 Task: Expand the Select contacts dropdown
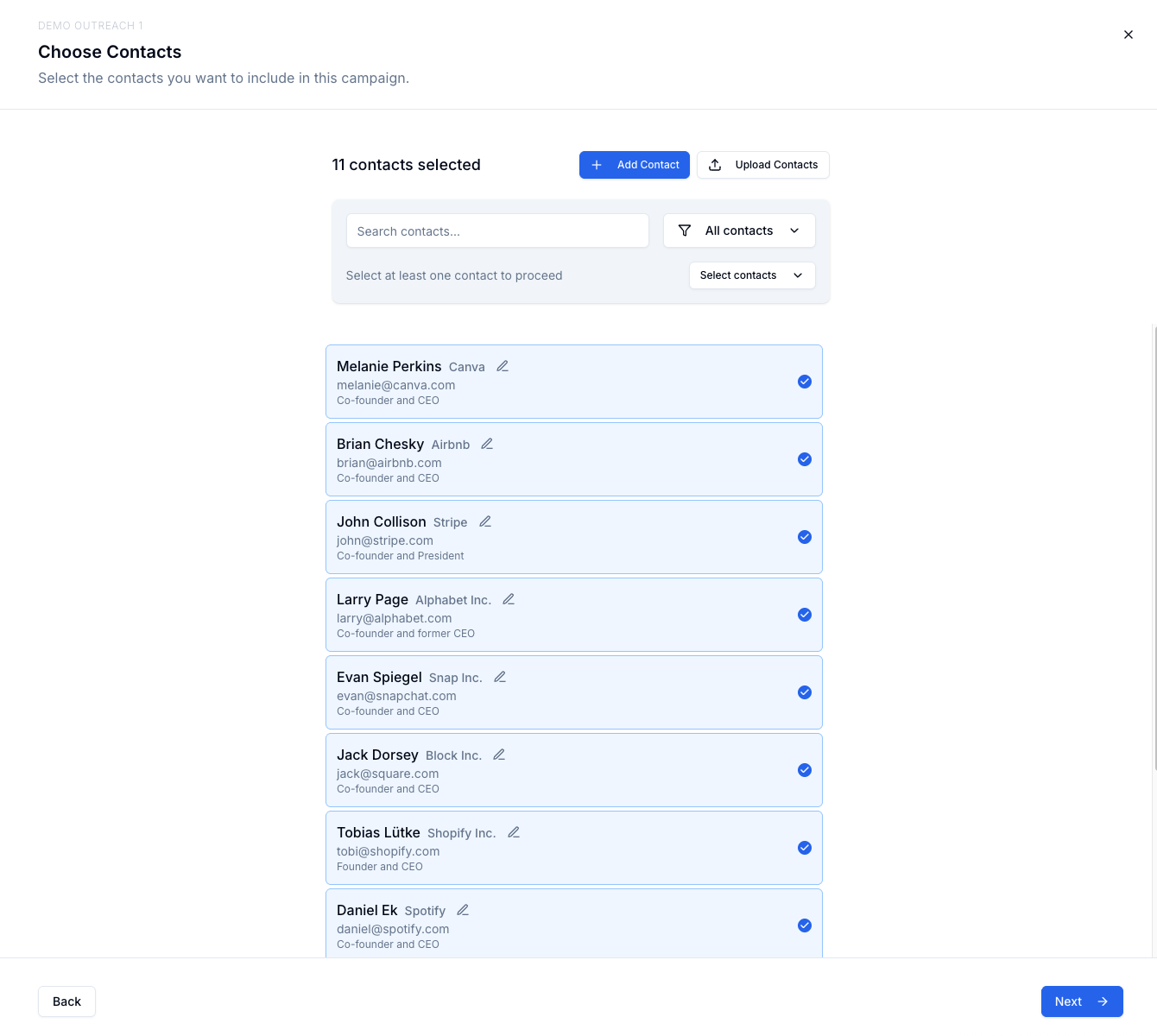(751, 275)
